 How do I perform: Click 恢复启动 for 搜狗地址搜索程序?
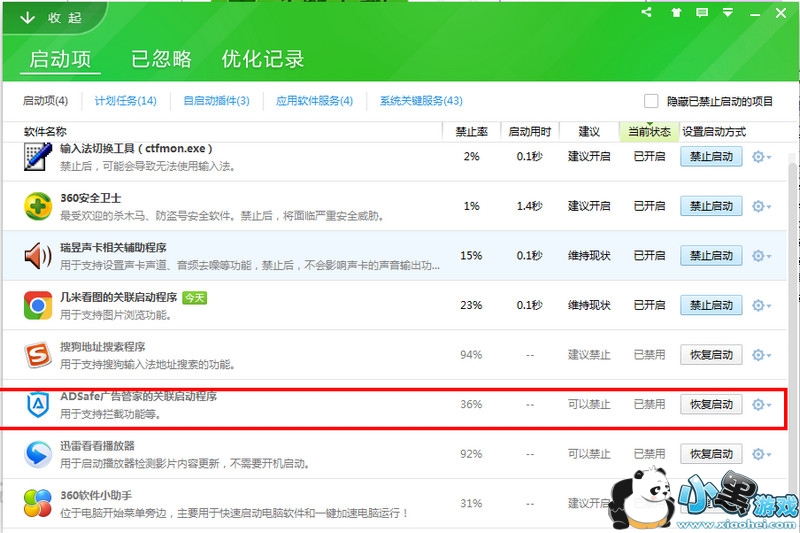click(x=711, y=354)
